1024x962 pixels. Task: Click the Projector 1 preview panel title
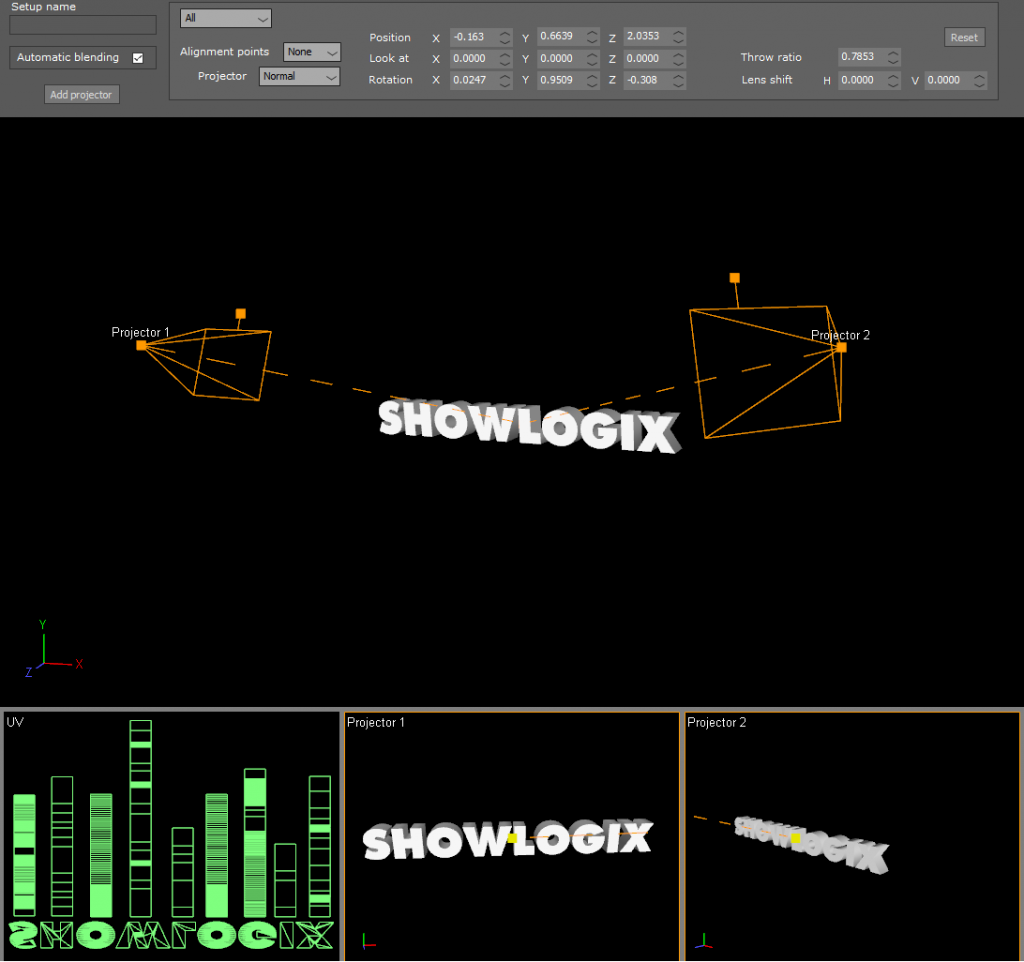(376, 722)
